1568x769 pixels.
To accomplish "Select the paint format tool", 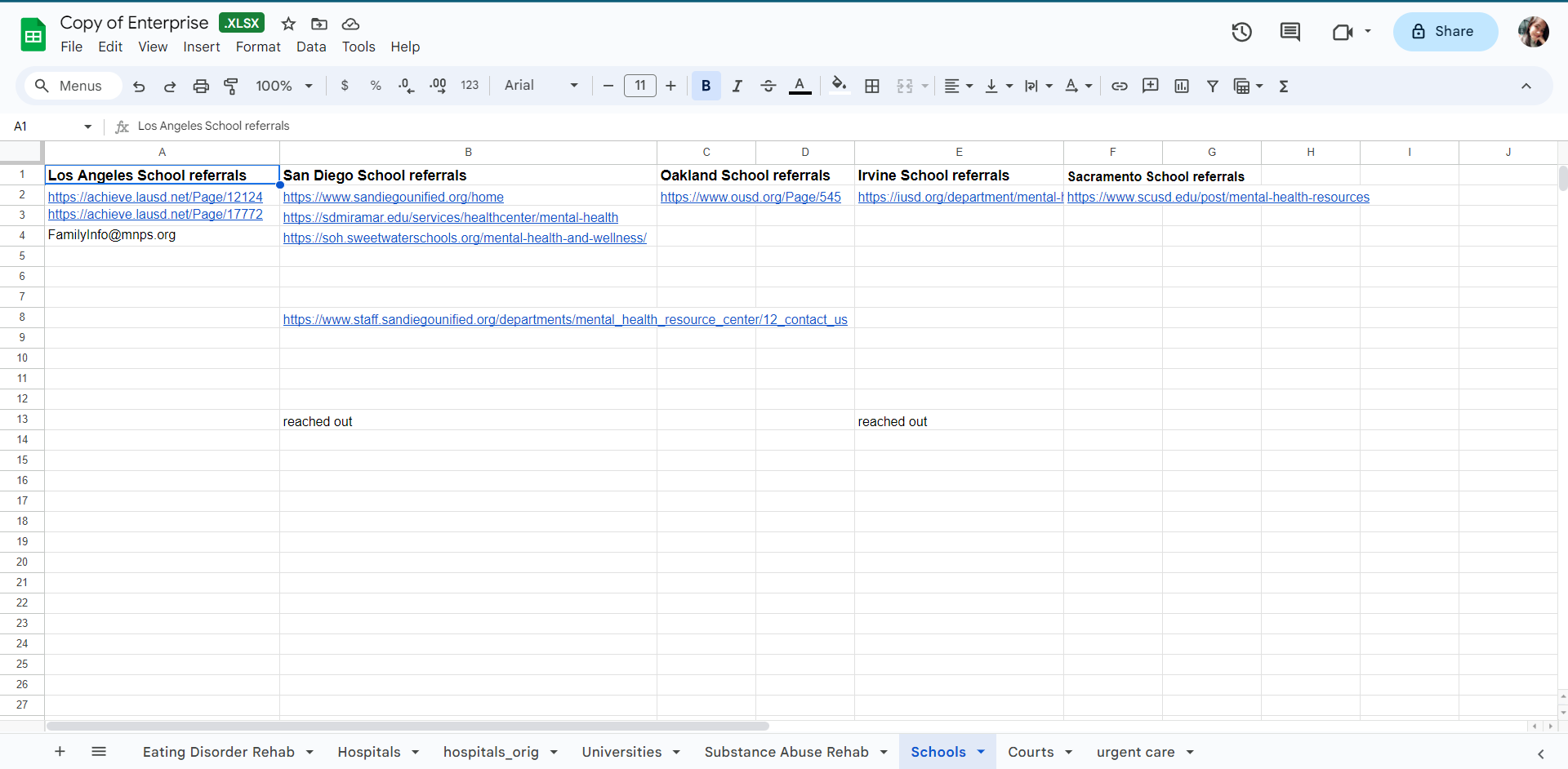I will tap(231, 86).
